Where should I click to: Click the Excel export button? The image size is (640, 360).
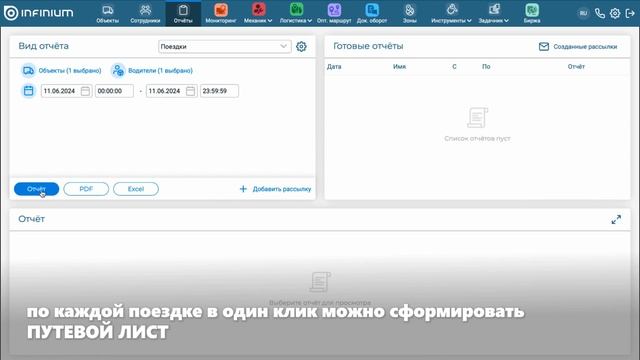136,189
